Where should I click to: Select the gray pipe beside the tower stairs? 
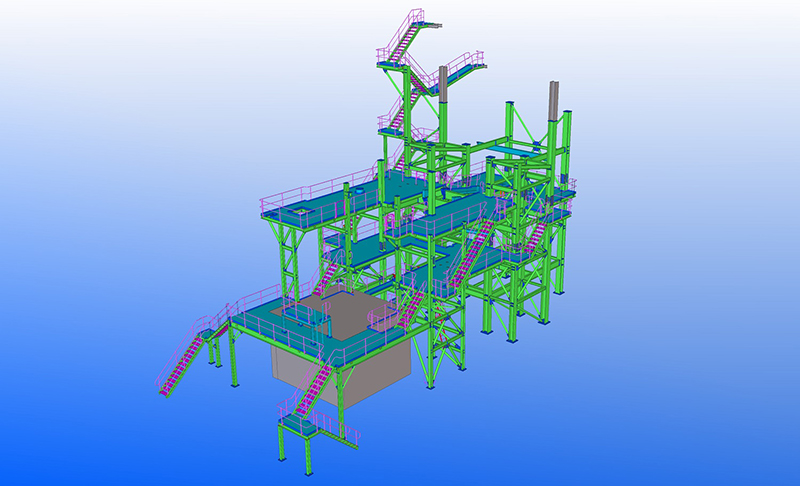[442, 92]
